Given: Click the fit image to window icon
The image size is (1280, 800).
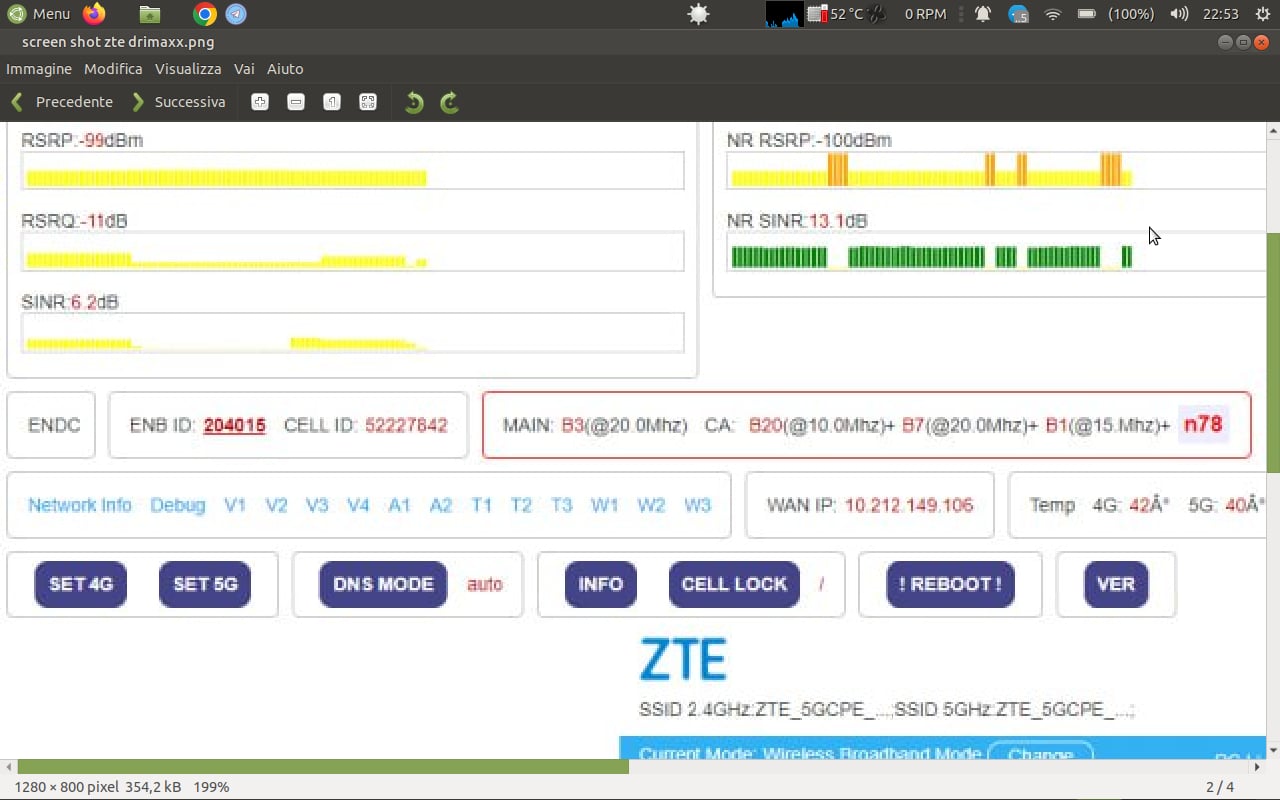Looking at the screenshot, I should (x=368, y=102).
